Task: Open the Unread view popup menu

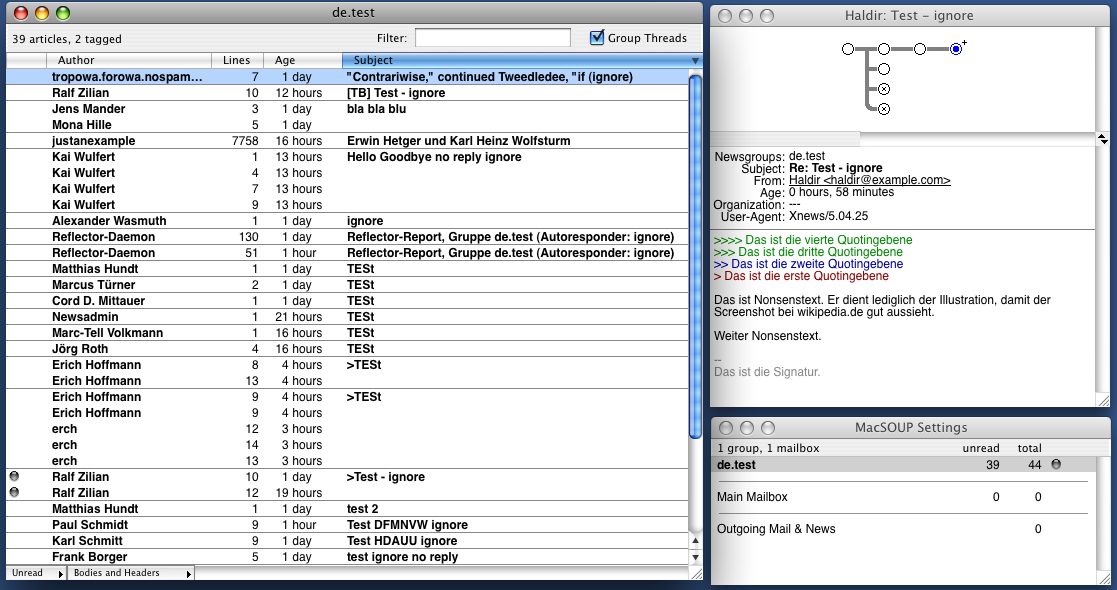Action: (36, 573)
